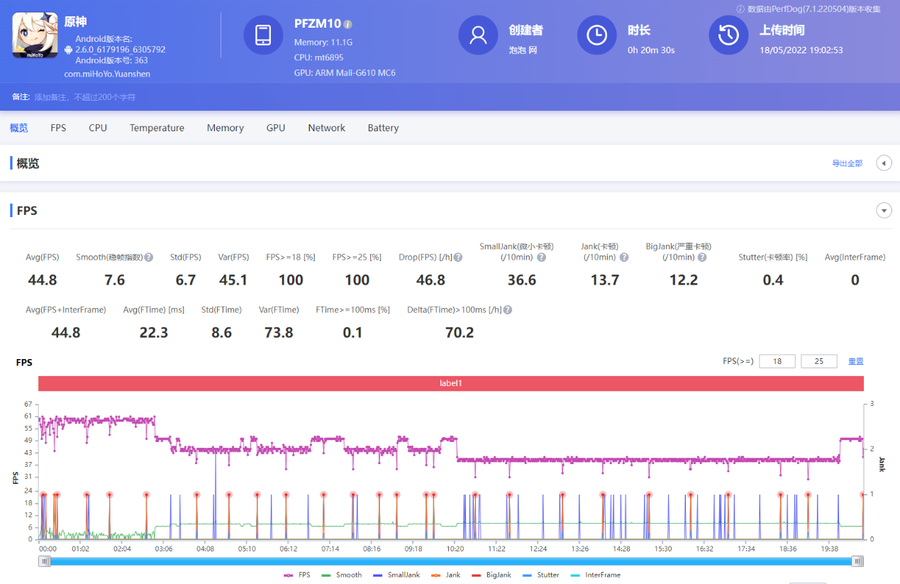This screenshot has height=584, width=900.
Task: Click help icon beside Smooth index
Action: point(148,257)
